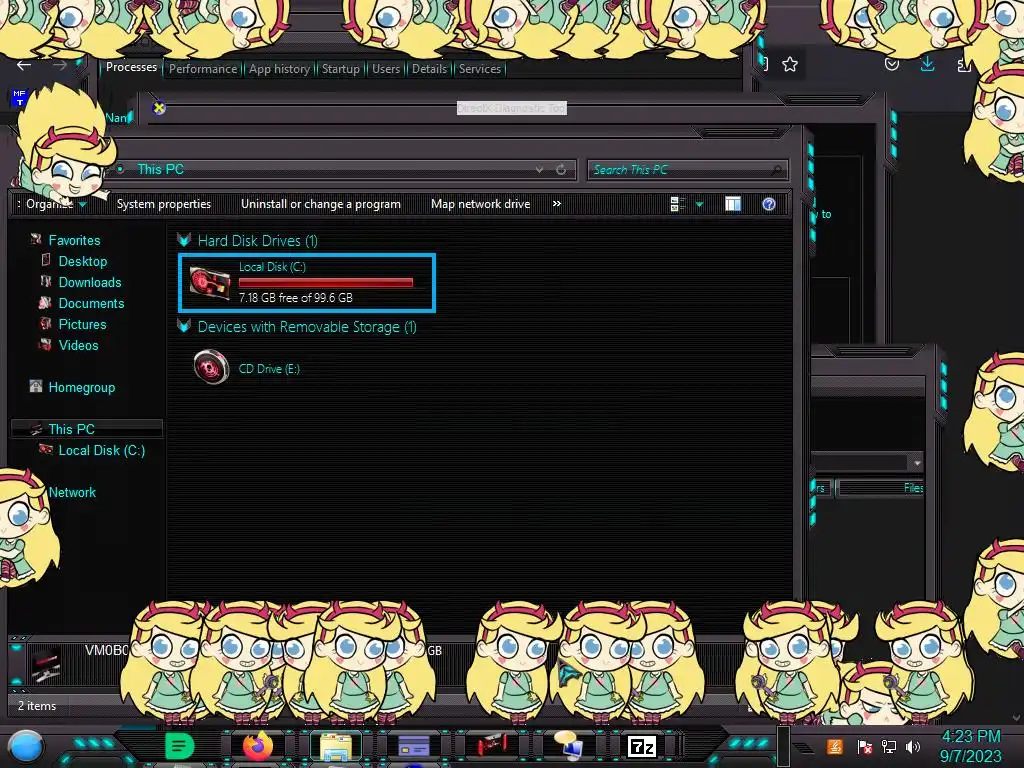Click the VM0B0 computer details icon
Screen dimensions: 1024x768
[x=46, y=664]
